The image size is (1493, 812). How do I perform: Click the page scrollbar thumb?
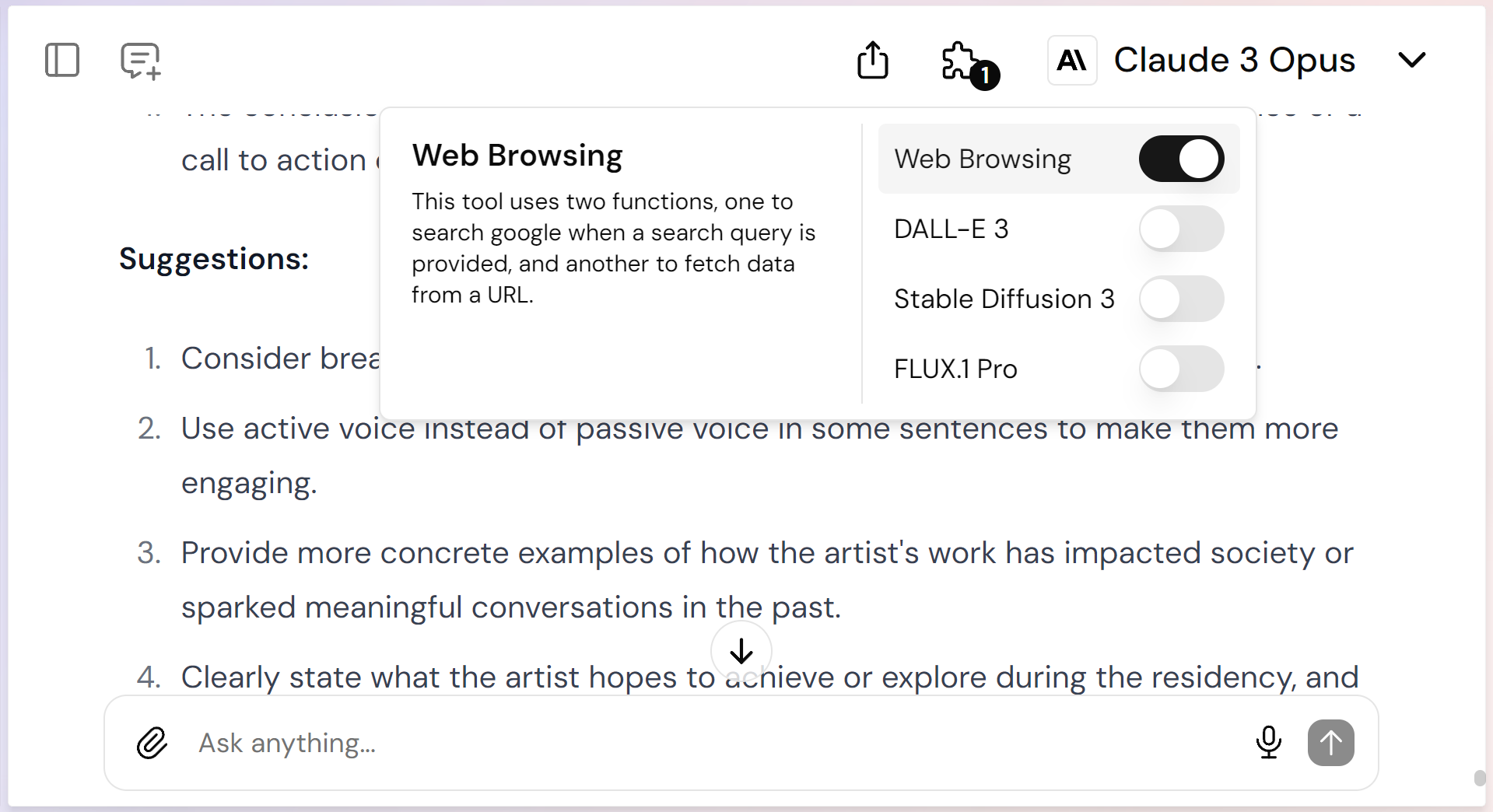pyautogui.click(x=1480, y=778)
